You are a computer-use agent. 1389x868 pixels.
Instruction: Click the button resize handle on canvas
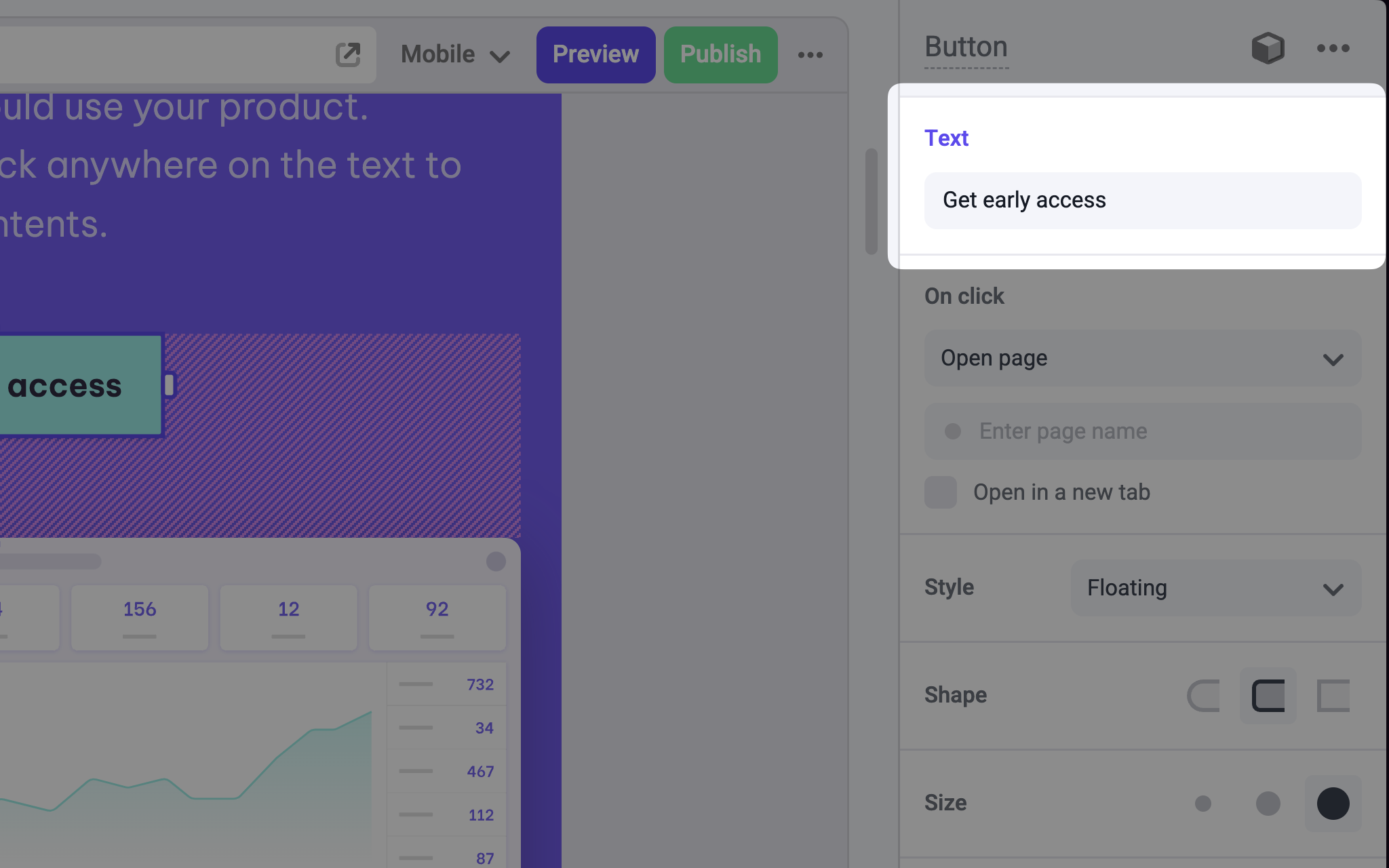(169, 385)
